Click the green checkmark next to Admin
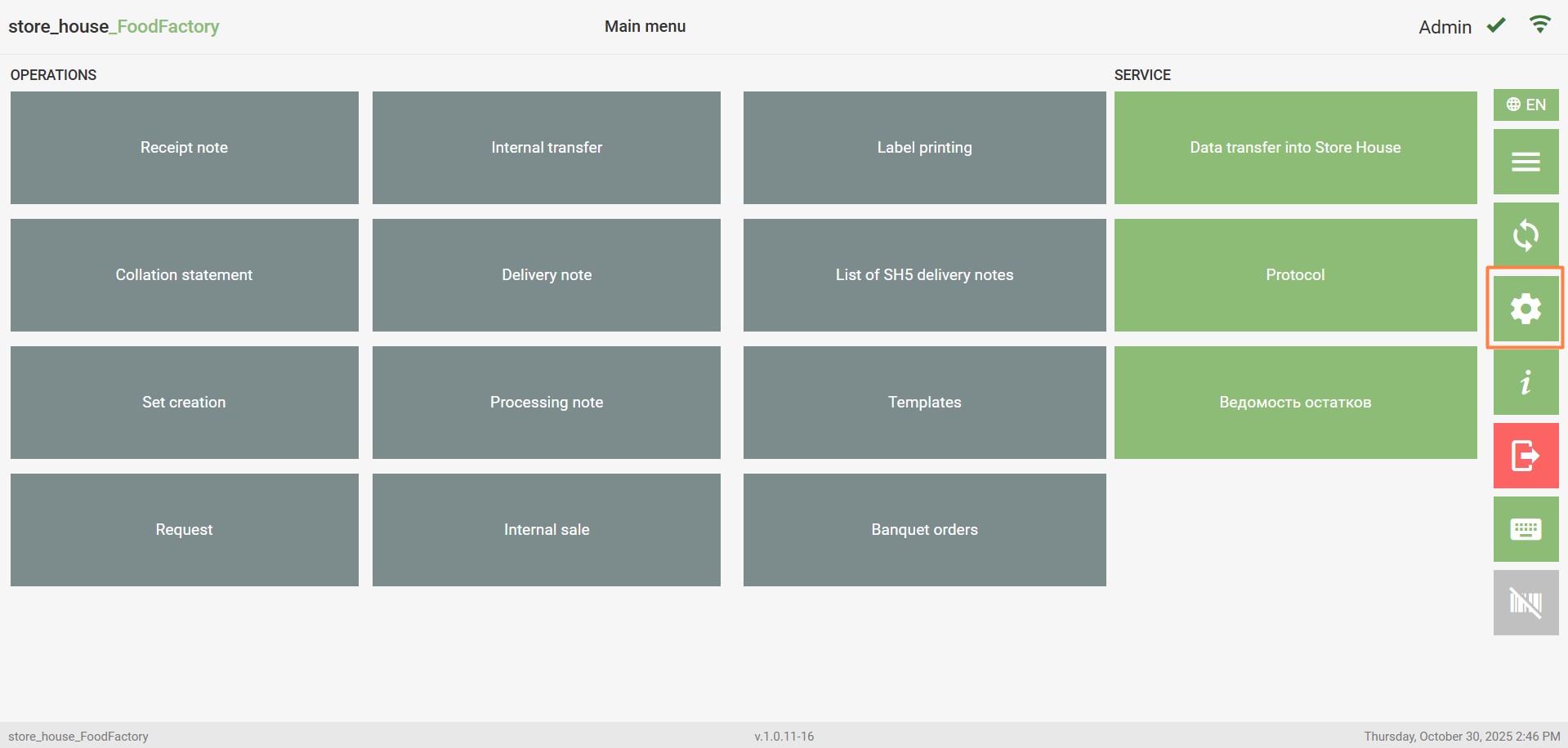The height and width of the screenshot is (748, 1568). point(1496,26)
